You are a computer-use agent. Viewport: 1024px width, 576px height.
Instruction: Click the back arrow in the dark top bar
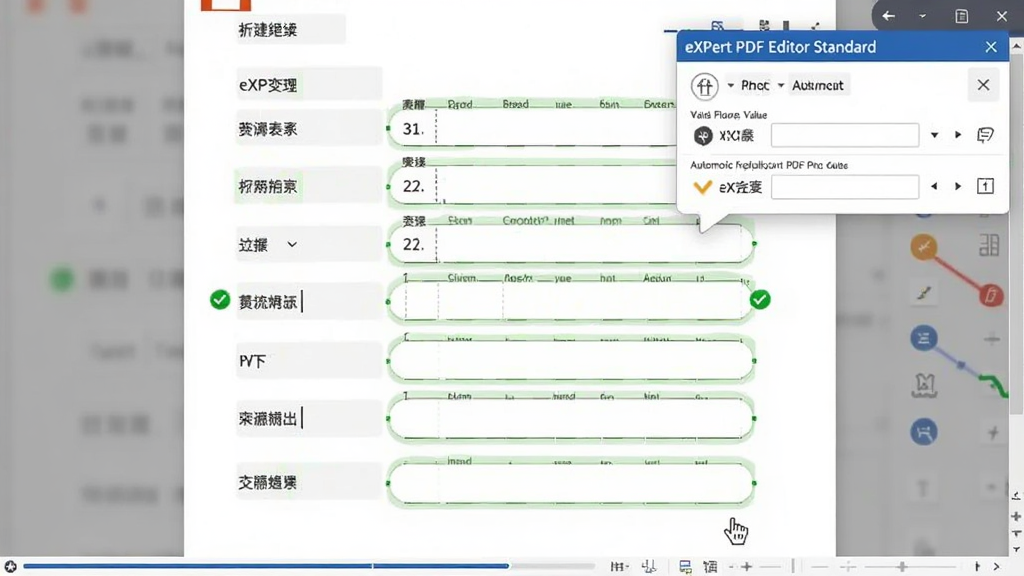tap(888, 16)
